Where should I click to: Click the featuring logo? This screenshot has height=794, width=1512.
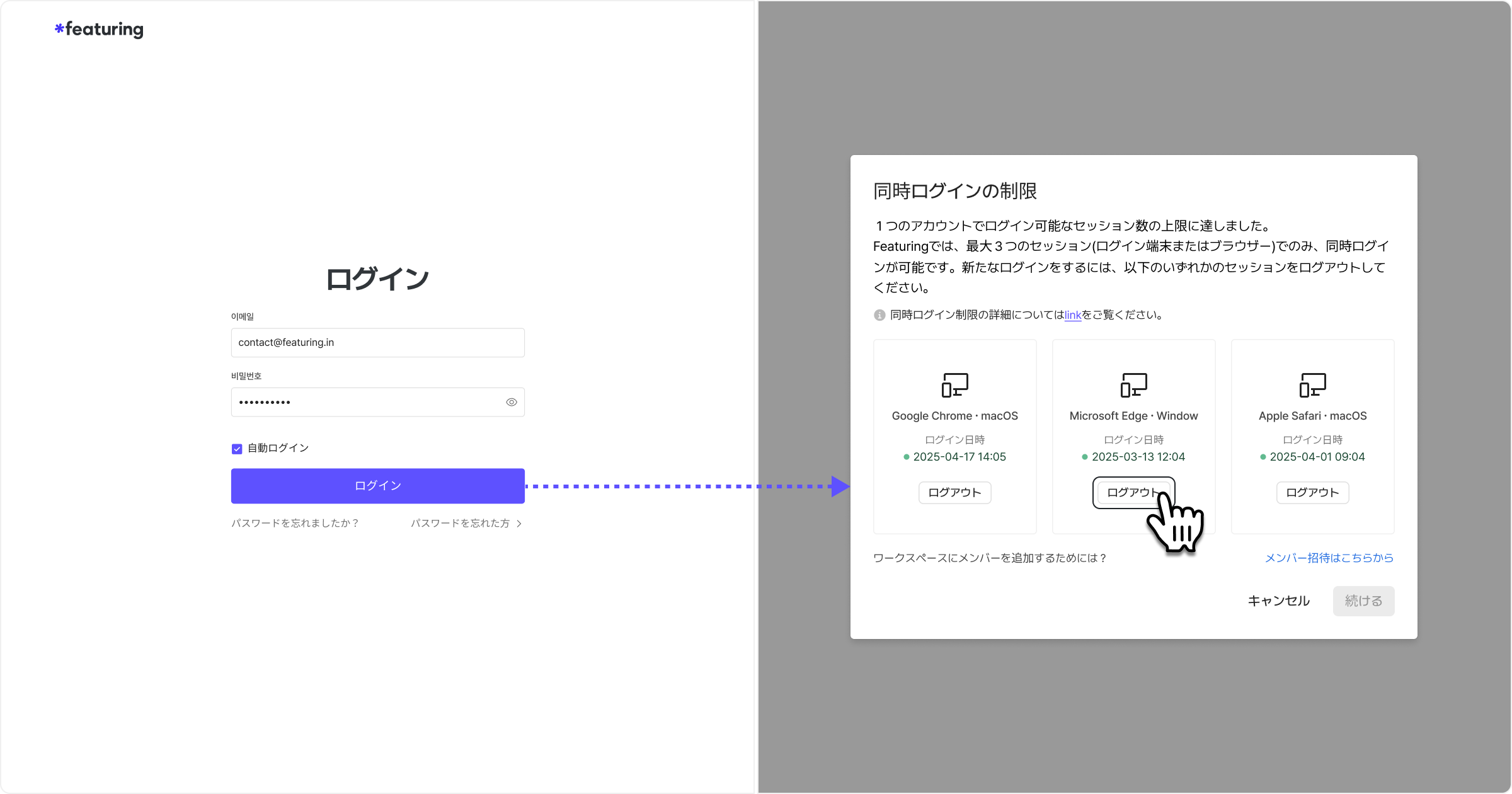coord(99,30)
